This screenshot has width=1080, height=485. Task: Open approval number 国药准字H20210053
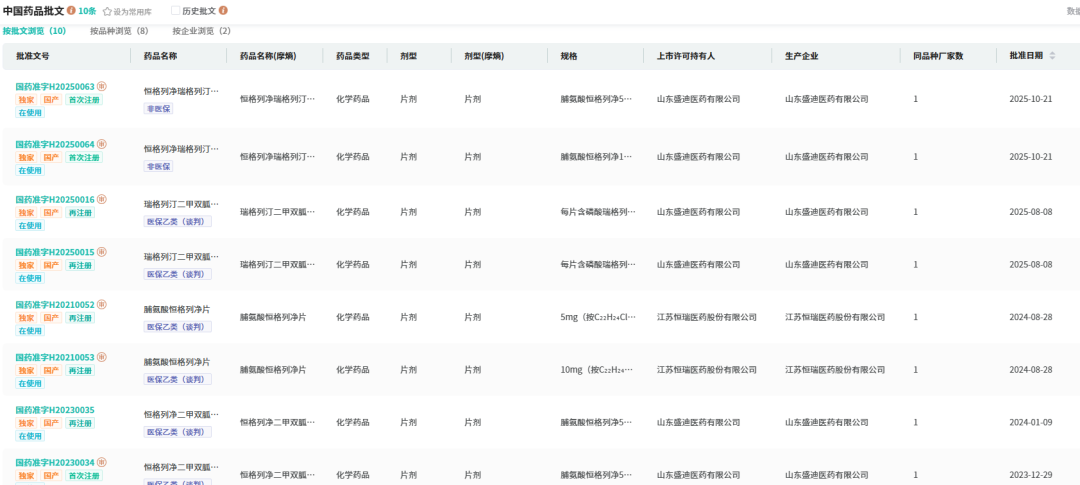point(55,357)
